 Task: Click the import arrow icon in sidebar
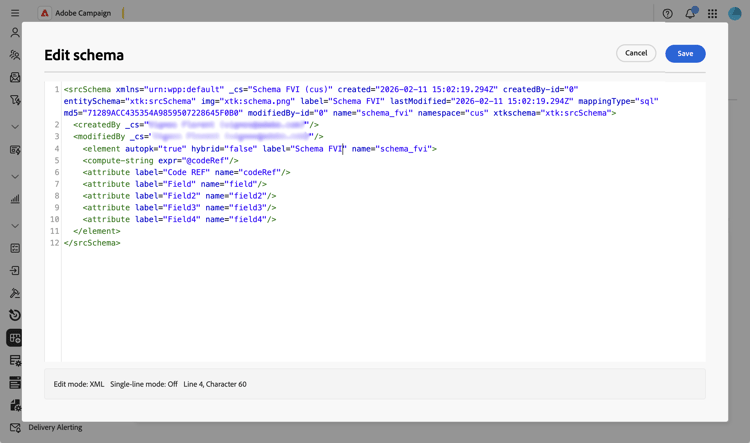[15, 271]
